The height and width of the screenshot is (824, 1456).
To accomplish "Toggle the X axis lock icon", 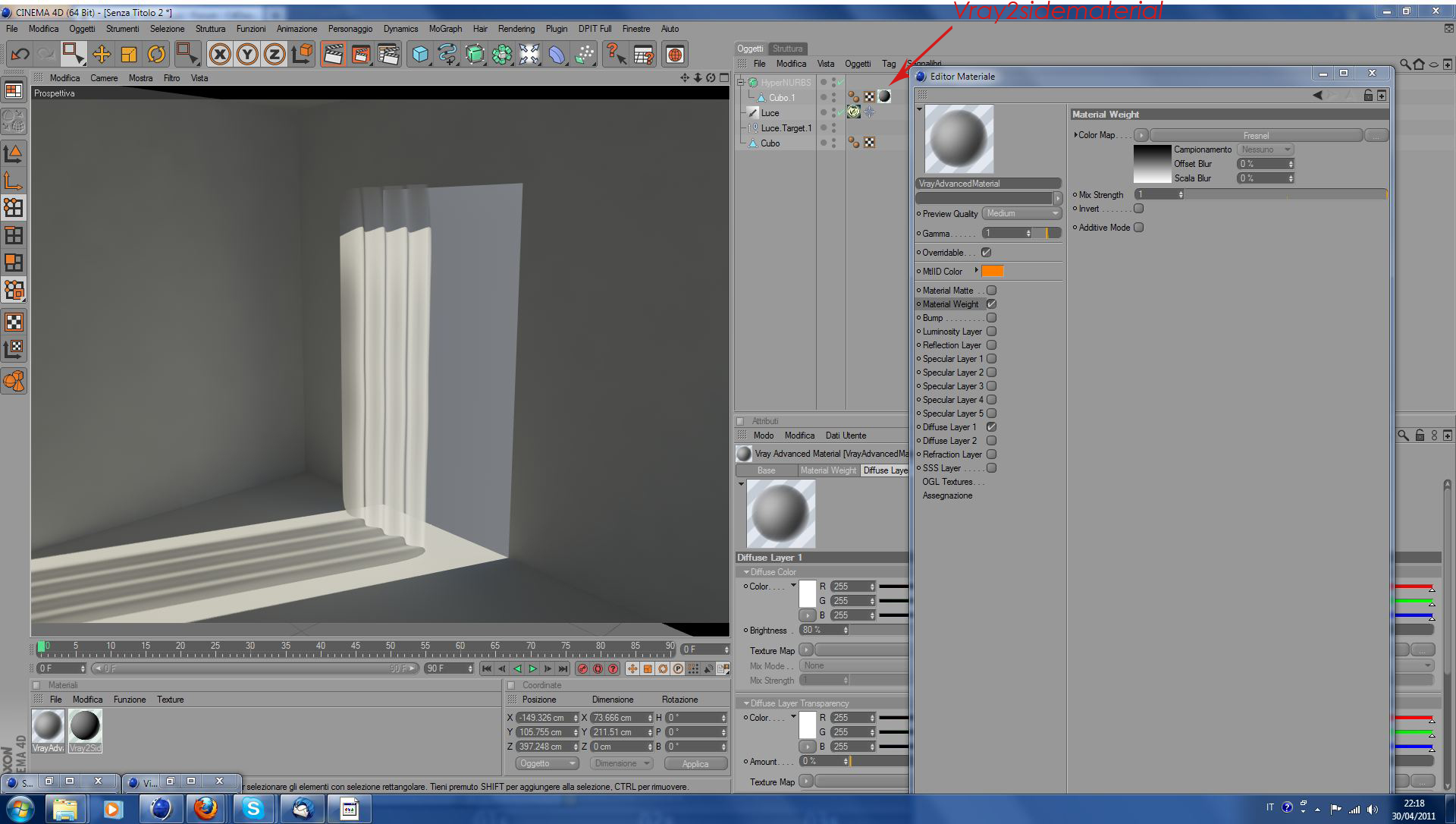I will point(220,54).
